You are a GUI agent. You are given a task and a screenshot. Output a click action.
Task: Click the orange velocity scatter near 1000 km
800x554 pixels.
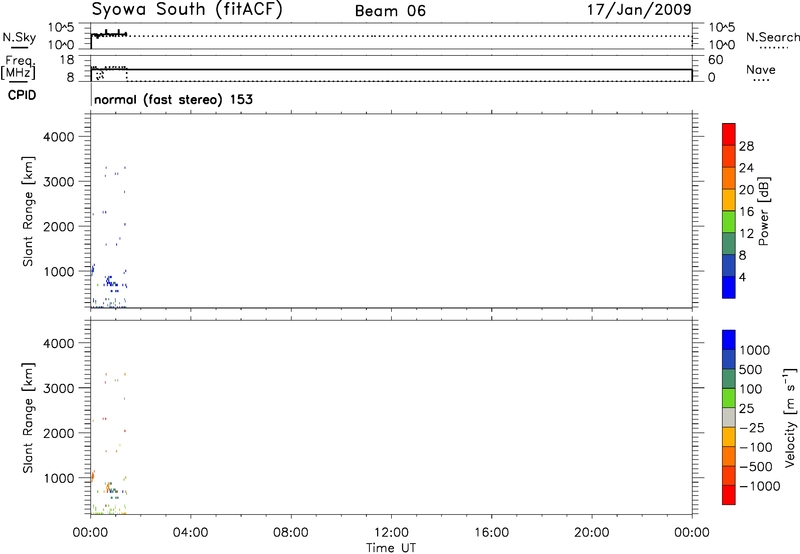93,476
